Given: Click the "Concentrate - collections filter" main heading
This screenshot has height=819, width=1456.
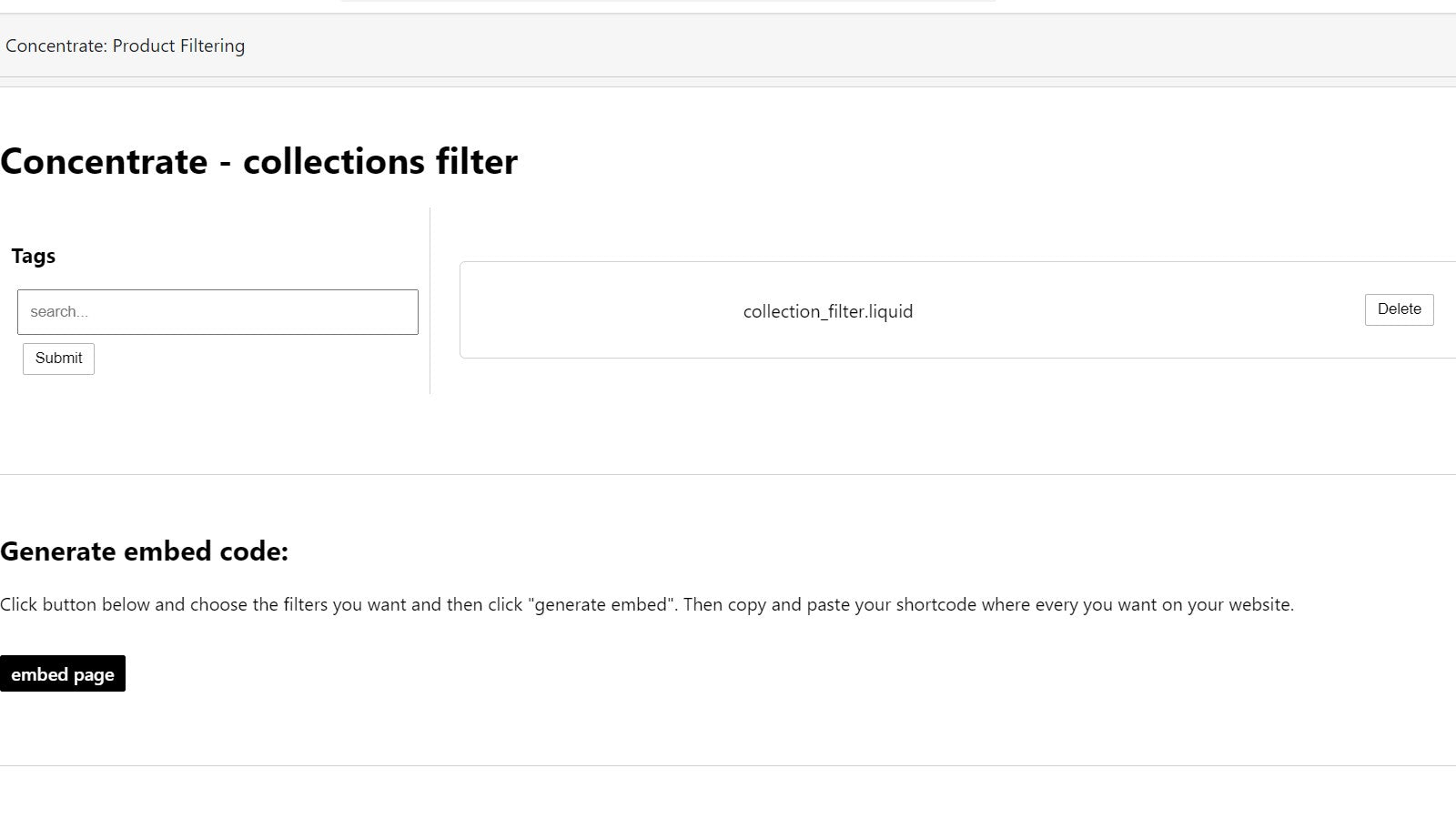Looking at the screenshot, I should pyautogui.click(x=258, y=161).
